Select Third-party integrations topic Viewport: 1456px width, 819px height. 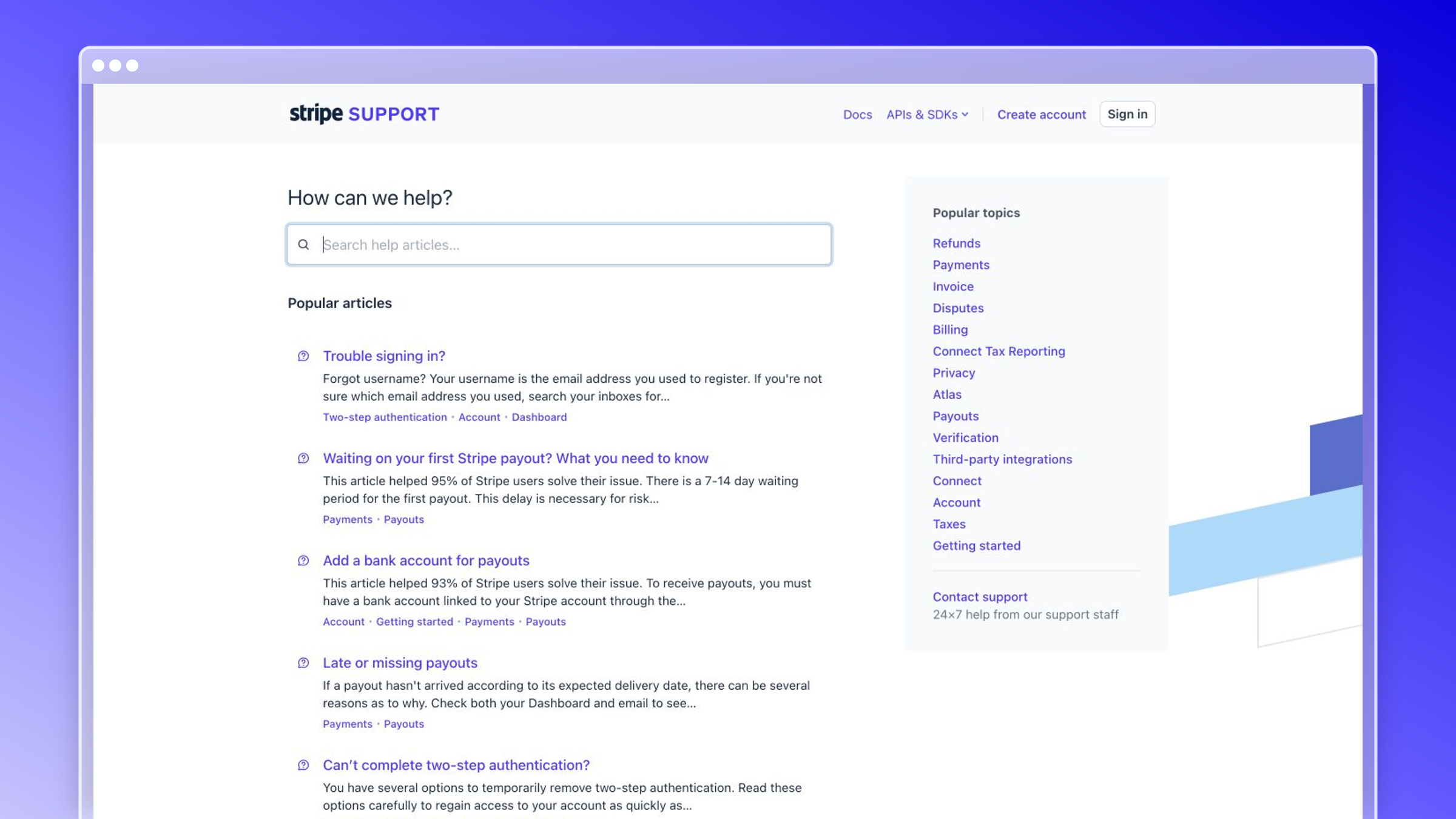1003,459
